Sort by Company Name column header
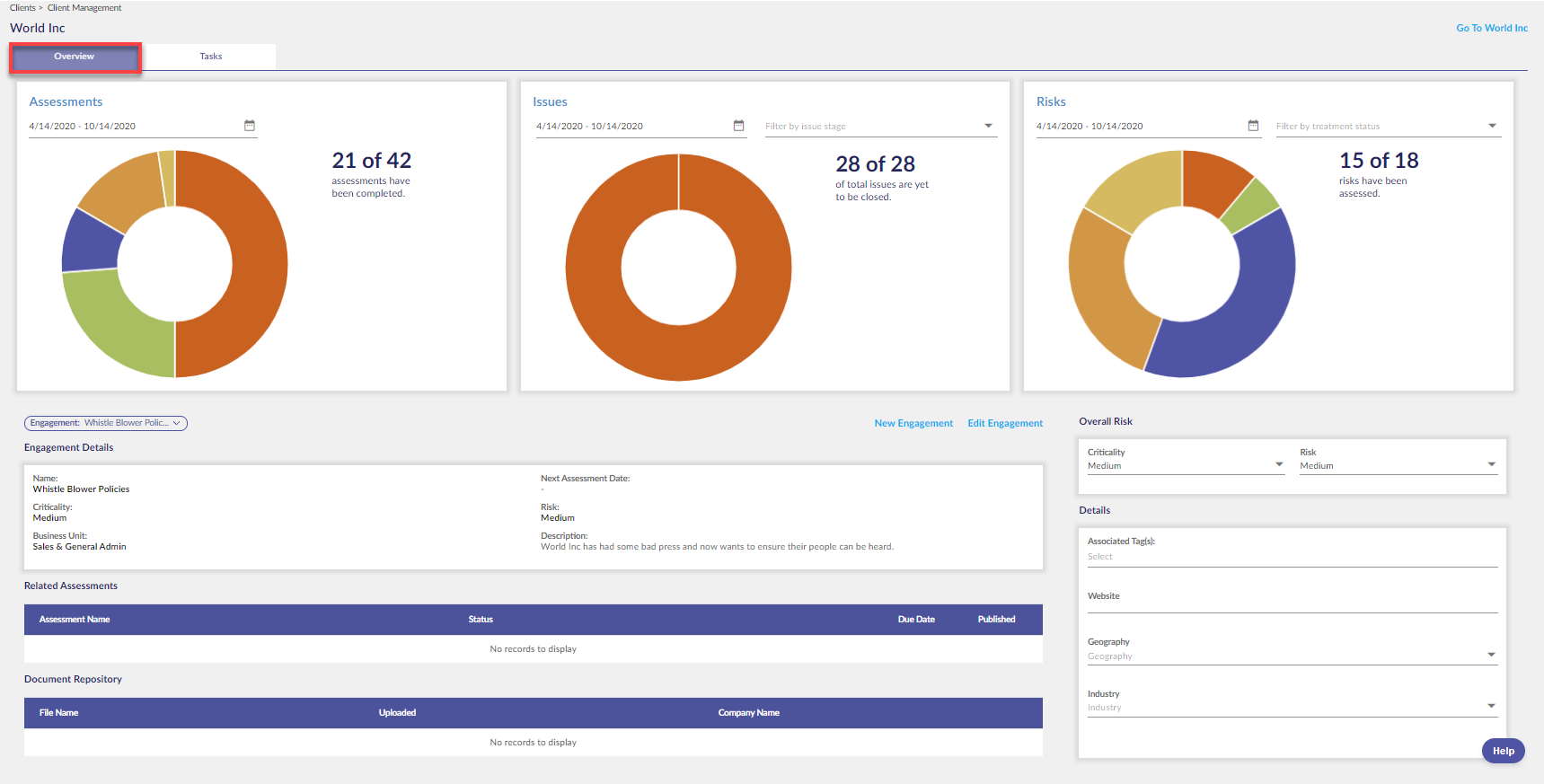 pyautogui.click(x=749, y=713)
